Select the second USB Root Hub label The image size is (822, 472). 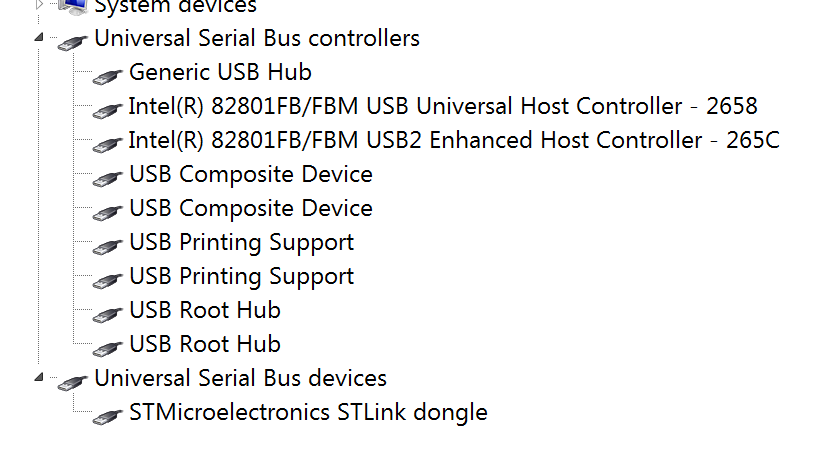point(204,344)
